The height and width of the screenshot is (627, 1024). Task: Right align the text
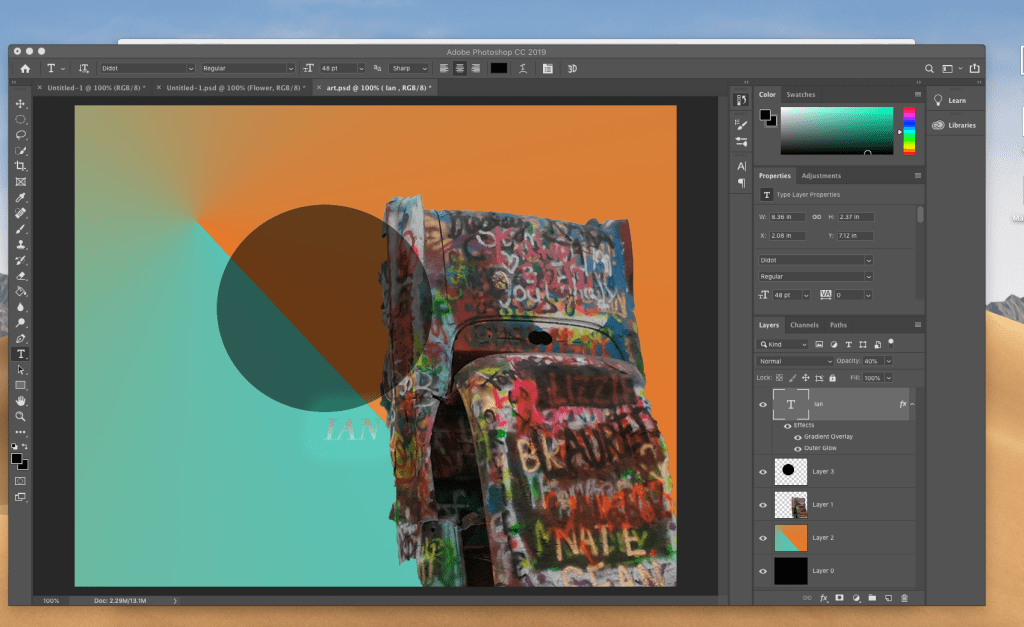tap(475, 69)
